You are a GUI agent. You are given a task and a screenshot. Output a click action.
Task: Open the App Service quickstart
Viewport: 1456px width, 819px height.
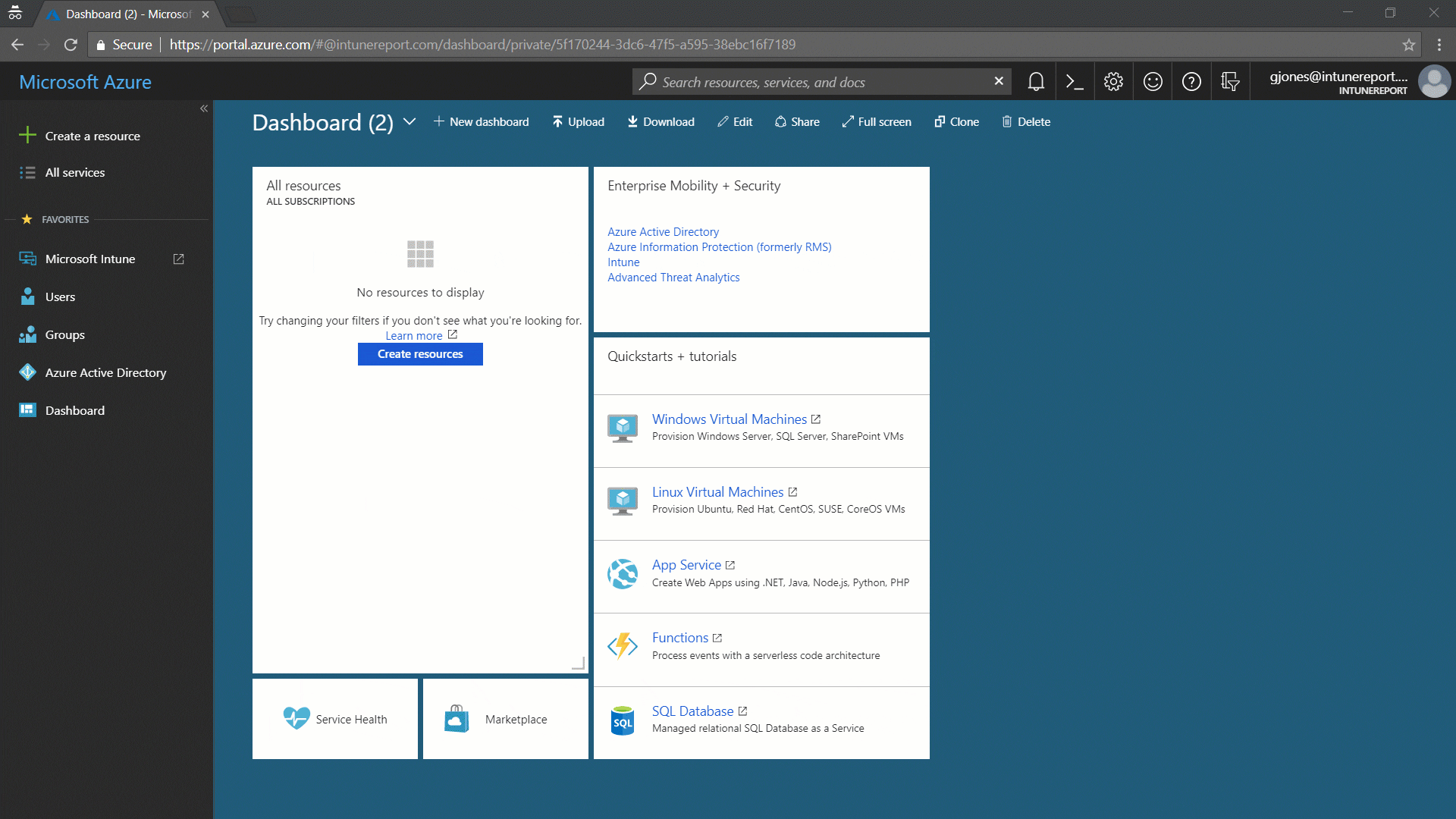(686, 565)
